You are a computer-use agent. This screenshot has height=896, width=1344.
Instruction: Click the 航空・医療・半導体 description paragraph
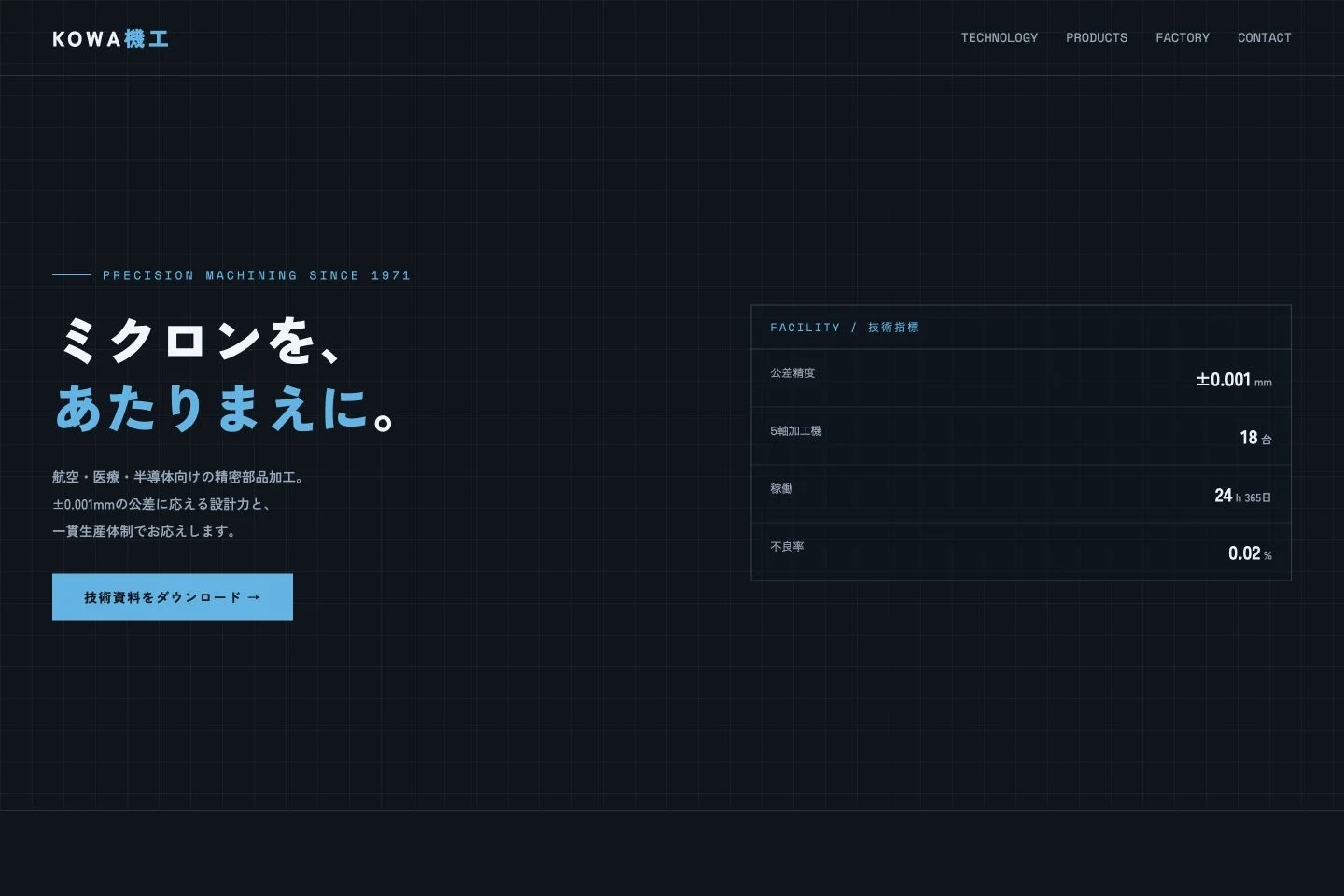[179, 504]
